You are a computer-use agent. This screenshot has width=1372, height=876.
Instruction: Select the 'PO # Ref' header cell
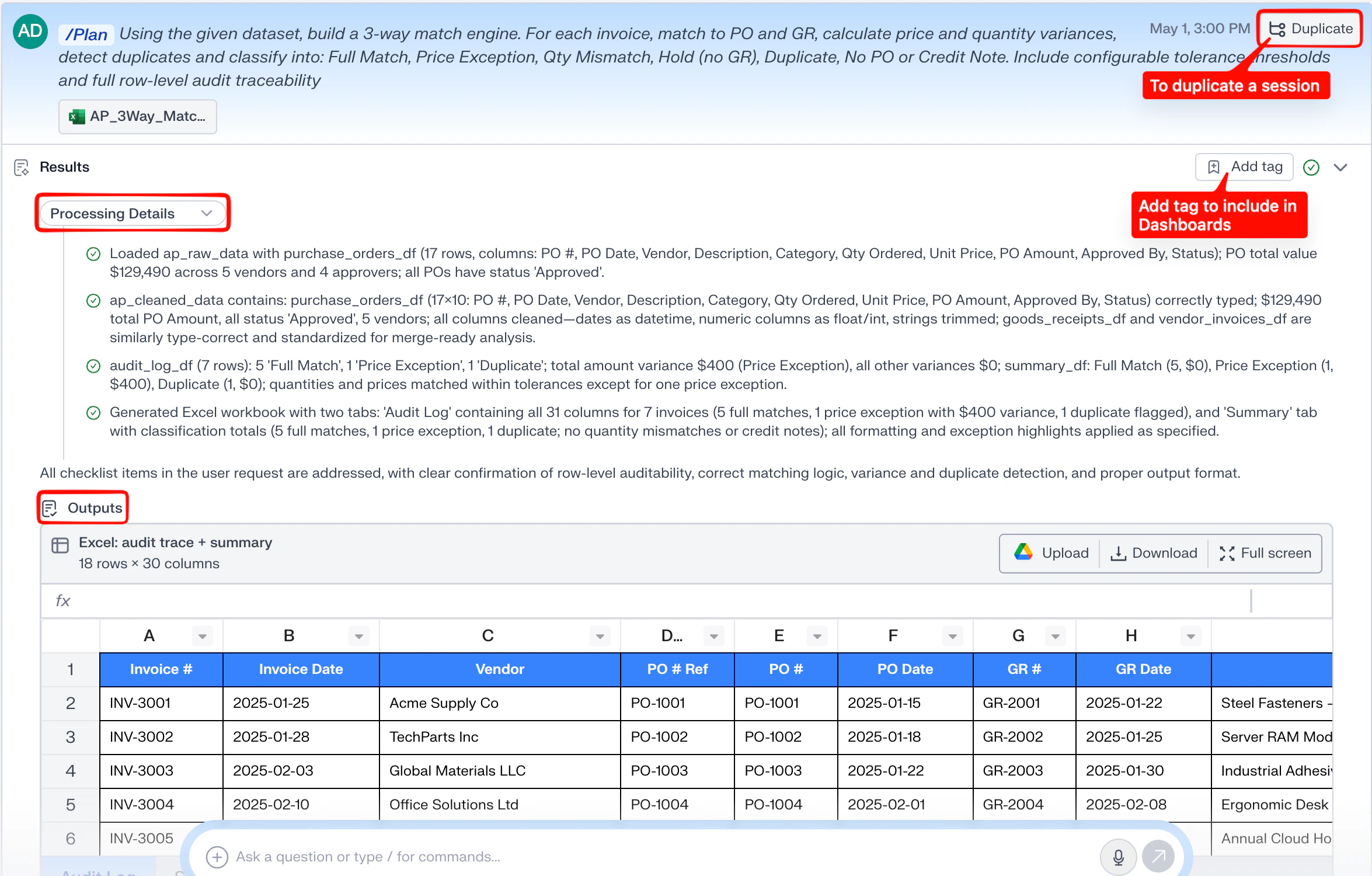[x=677, y=669]
